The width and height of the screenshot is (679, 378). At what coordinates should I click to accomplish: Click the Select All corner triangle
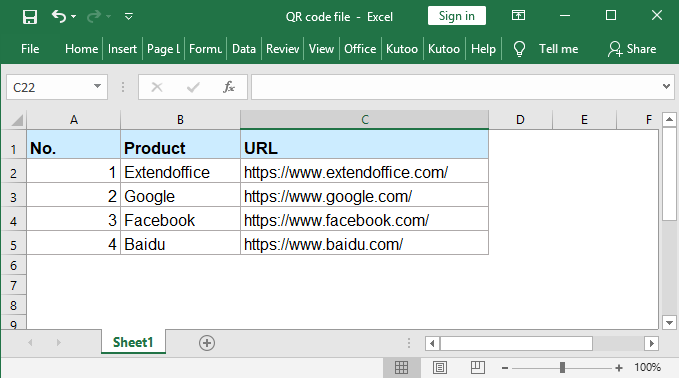coord(16,120)
